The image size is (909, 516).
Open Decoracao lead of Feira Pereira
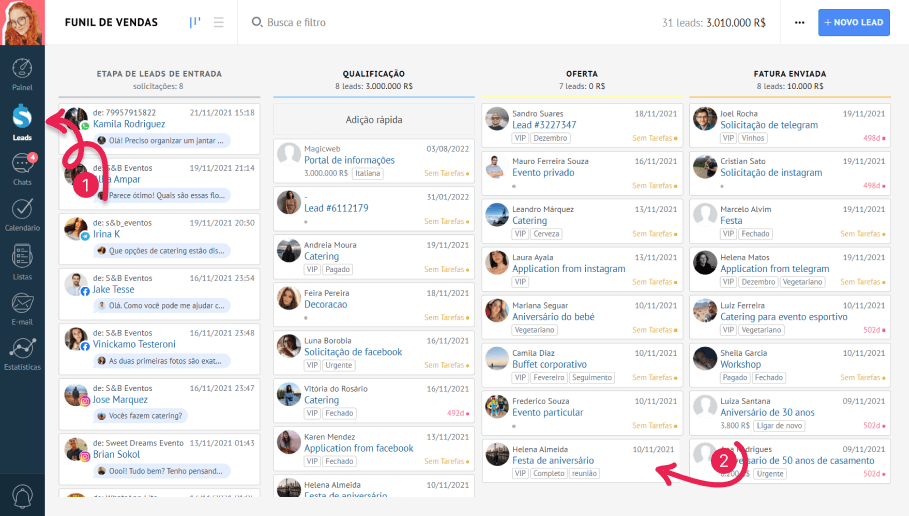[326, 304]
